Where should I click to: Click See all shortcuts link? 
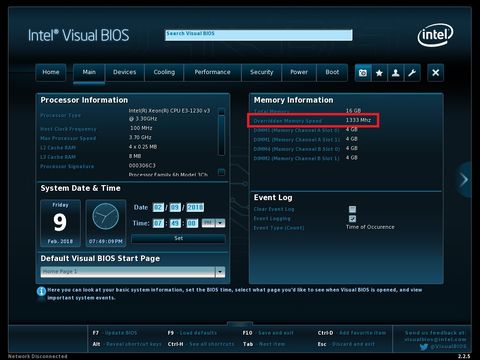pos(212,344)
